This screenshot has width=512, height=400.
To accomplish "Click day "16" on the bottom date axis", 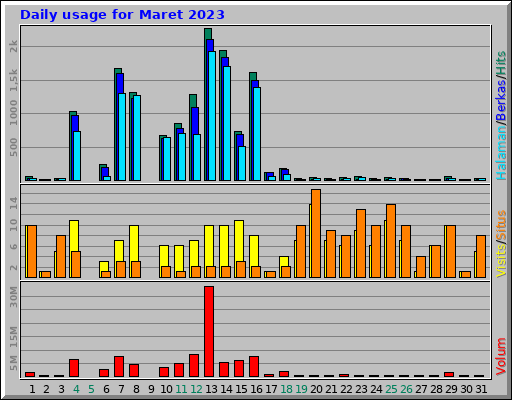I will coord(256,389).
